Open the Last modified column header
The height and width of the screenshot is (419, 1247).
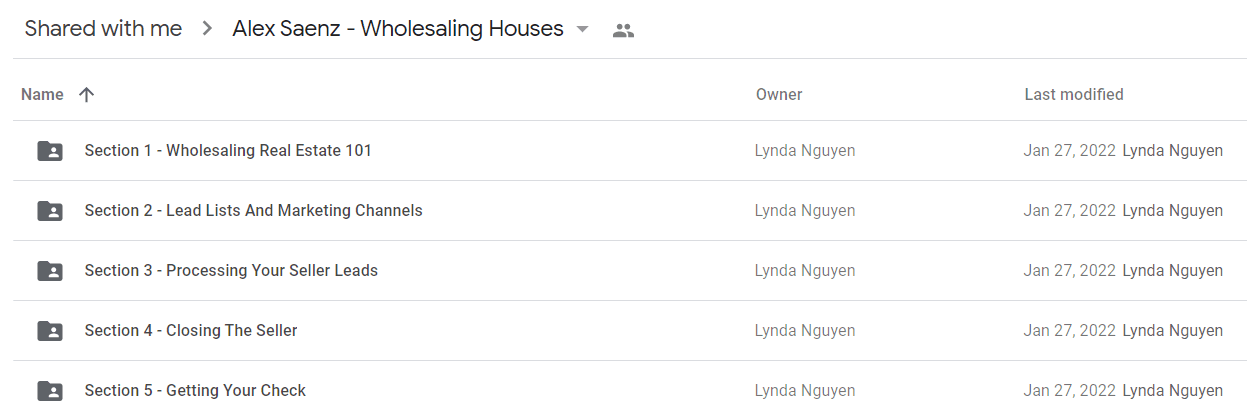pos(1074,95)
